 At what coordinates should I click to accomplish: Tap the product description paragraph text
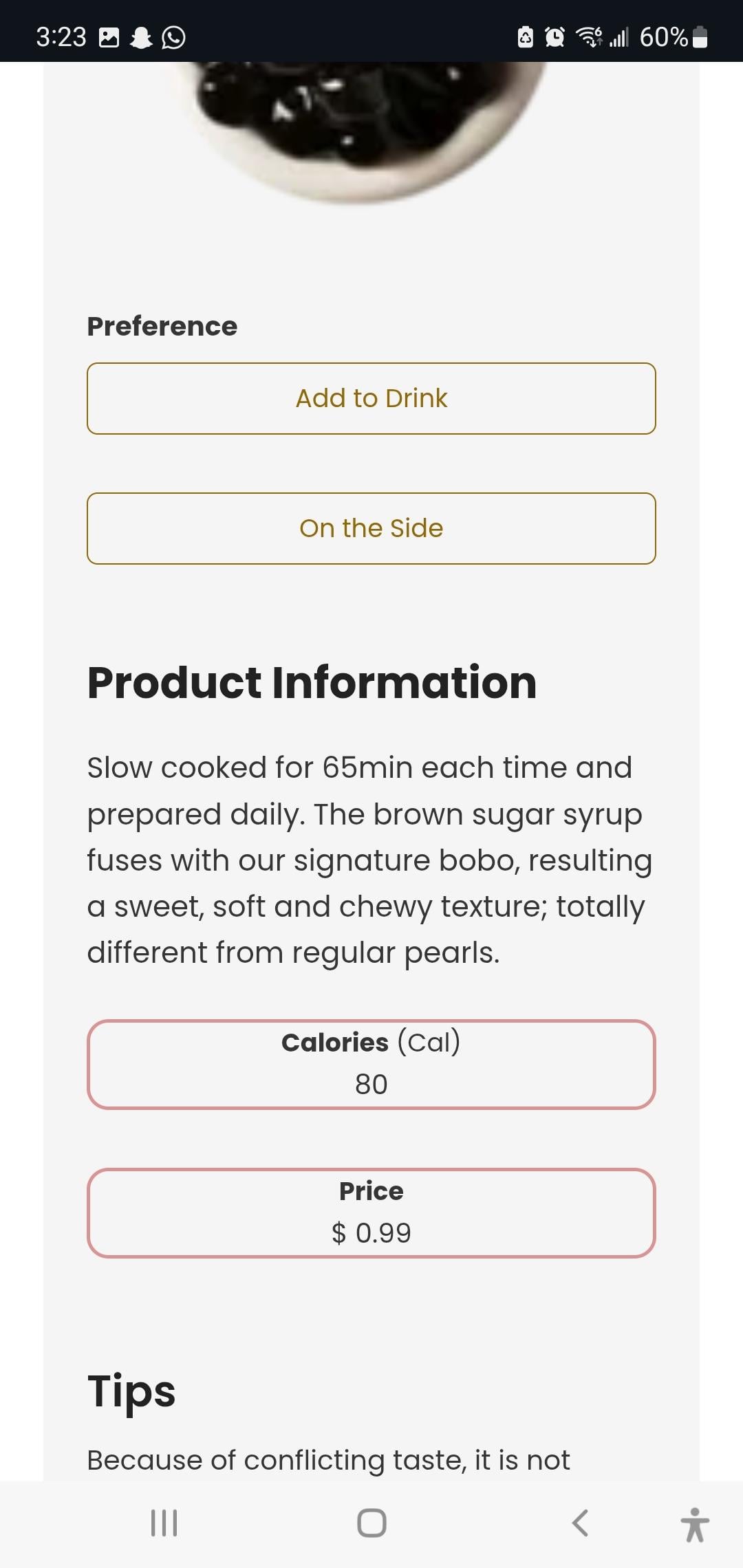pos(368,860)
